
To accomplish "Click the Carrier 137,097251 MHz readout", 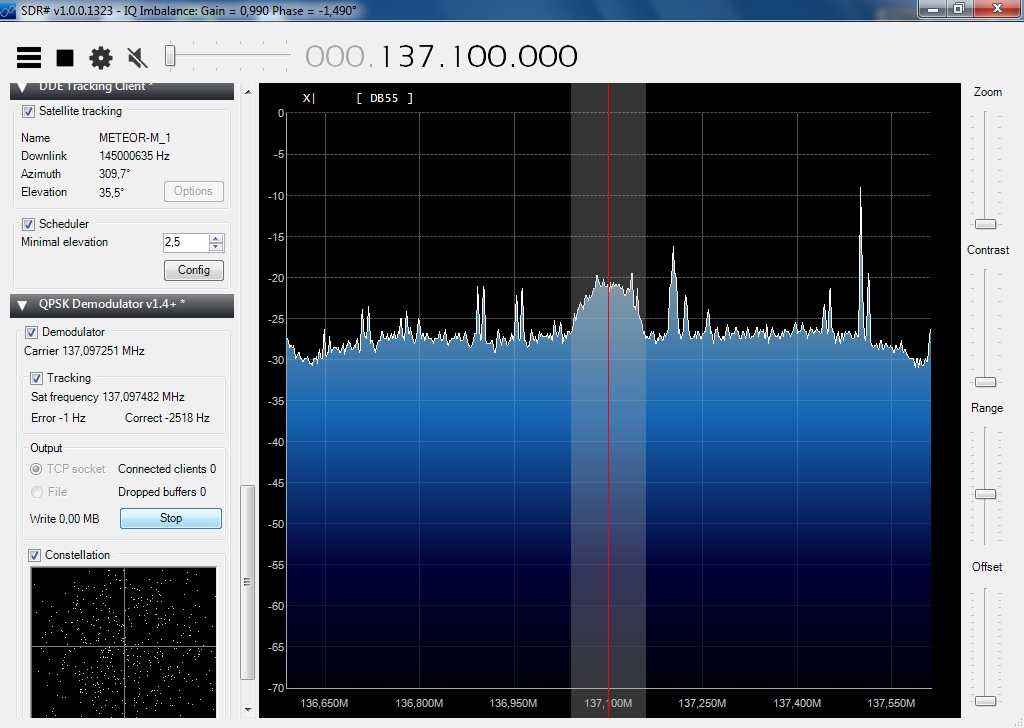I will [84, 351].
